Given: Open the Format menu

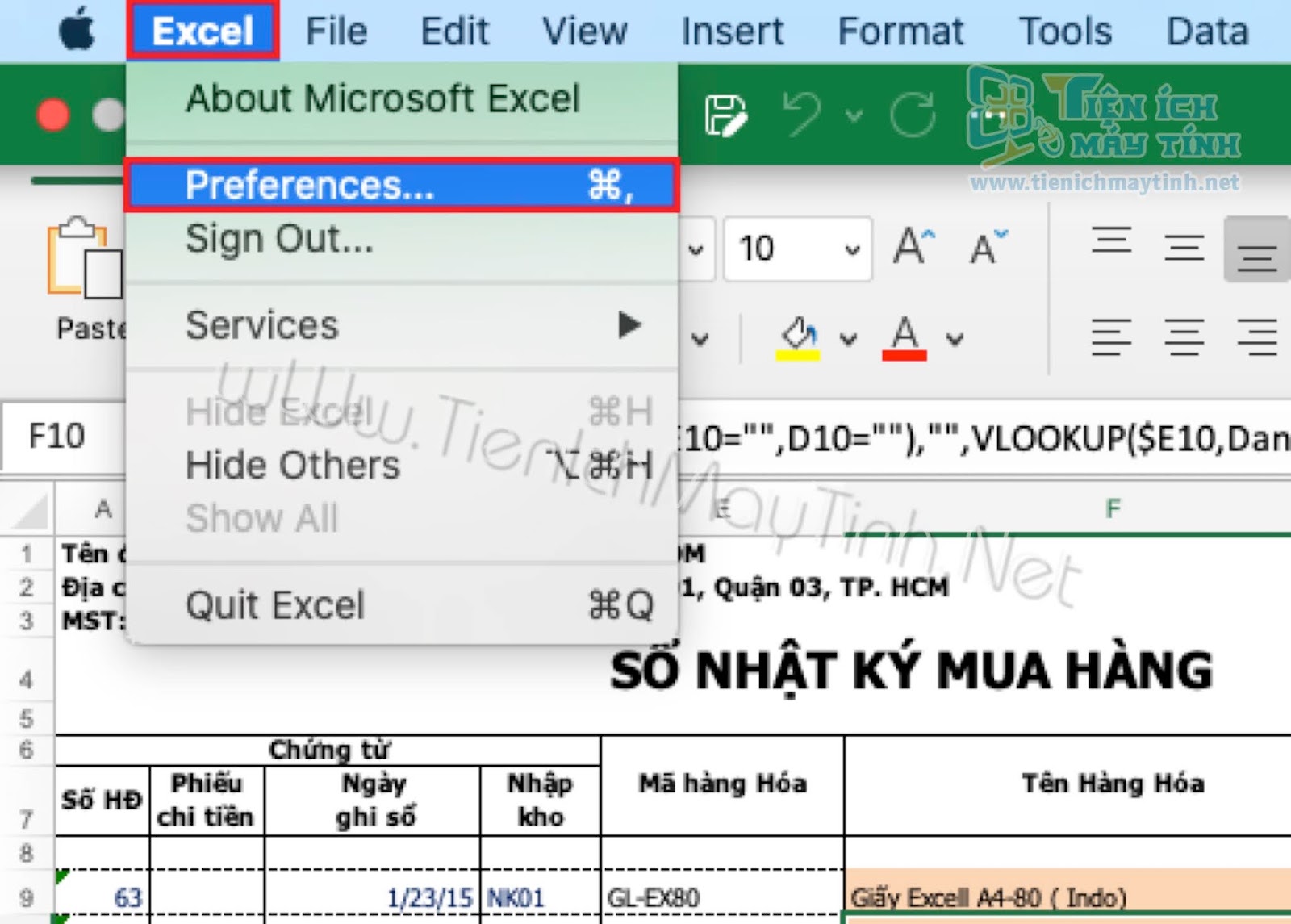Looking at the screenshot, I should click(900, 31).
